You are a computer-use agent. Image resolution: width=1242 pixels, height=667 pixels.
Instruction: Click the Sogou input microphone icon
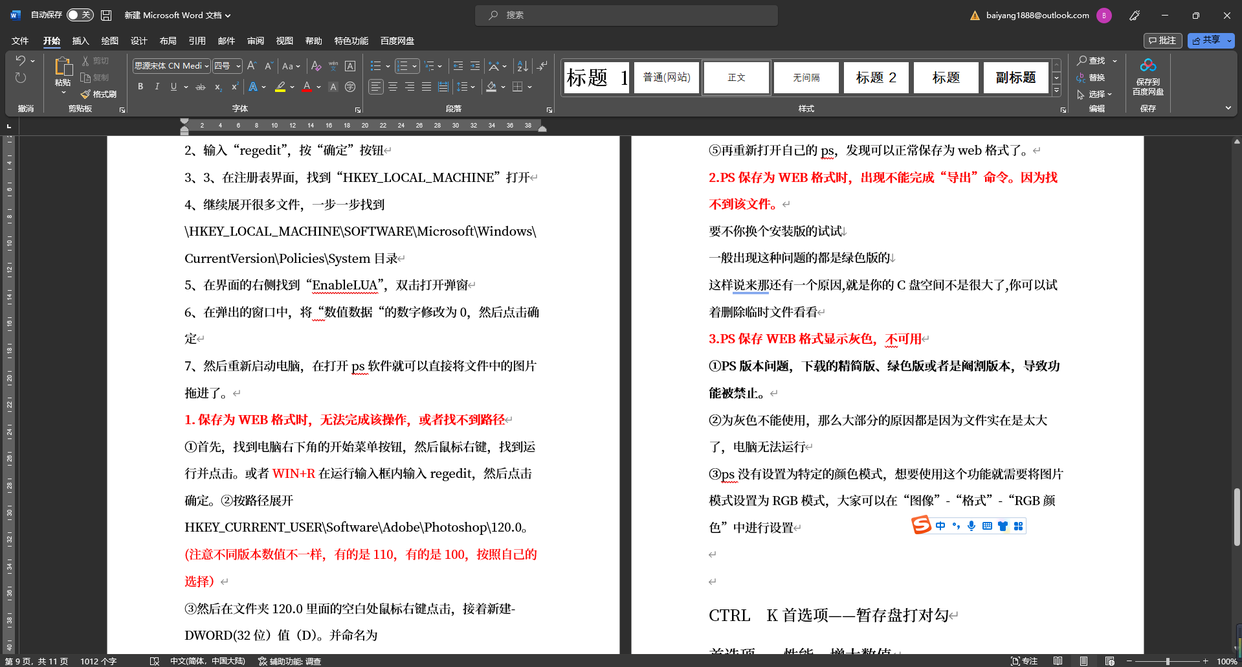click(971, 526)
